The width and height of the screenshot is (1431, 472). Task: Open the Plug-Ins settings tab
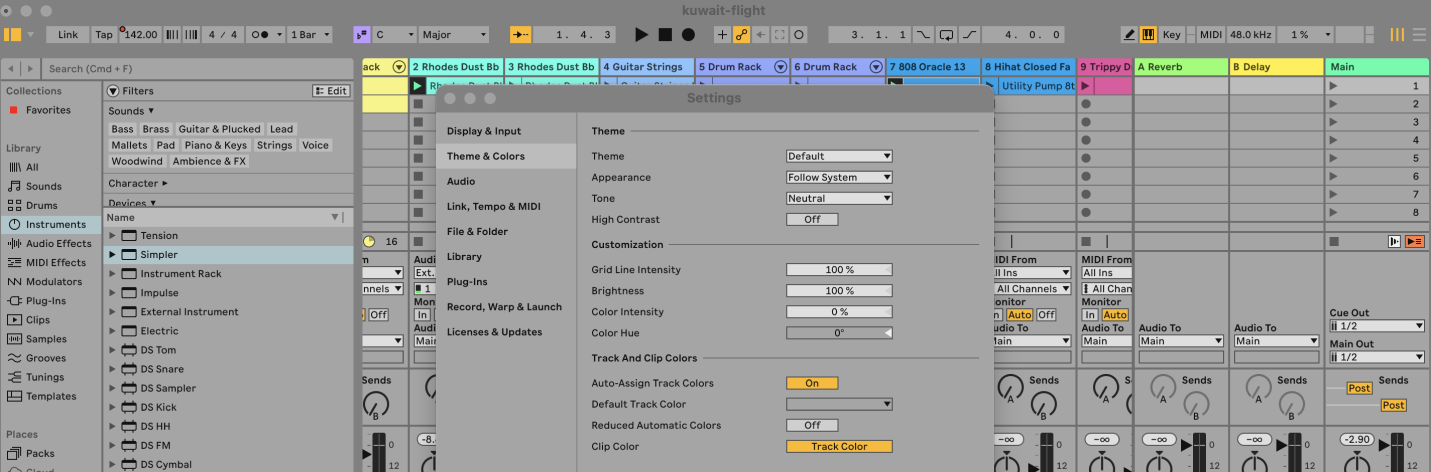[x=506, y=282]
